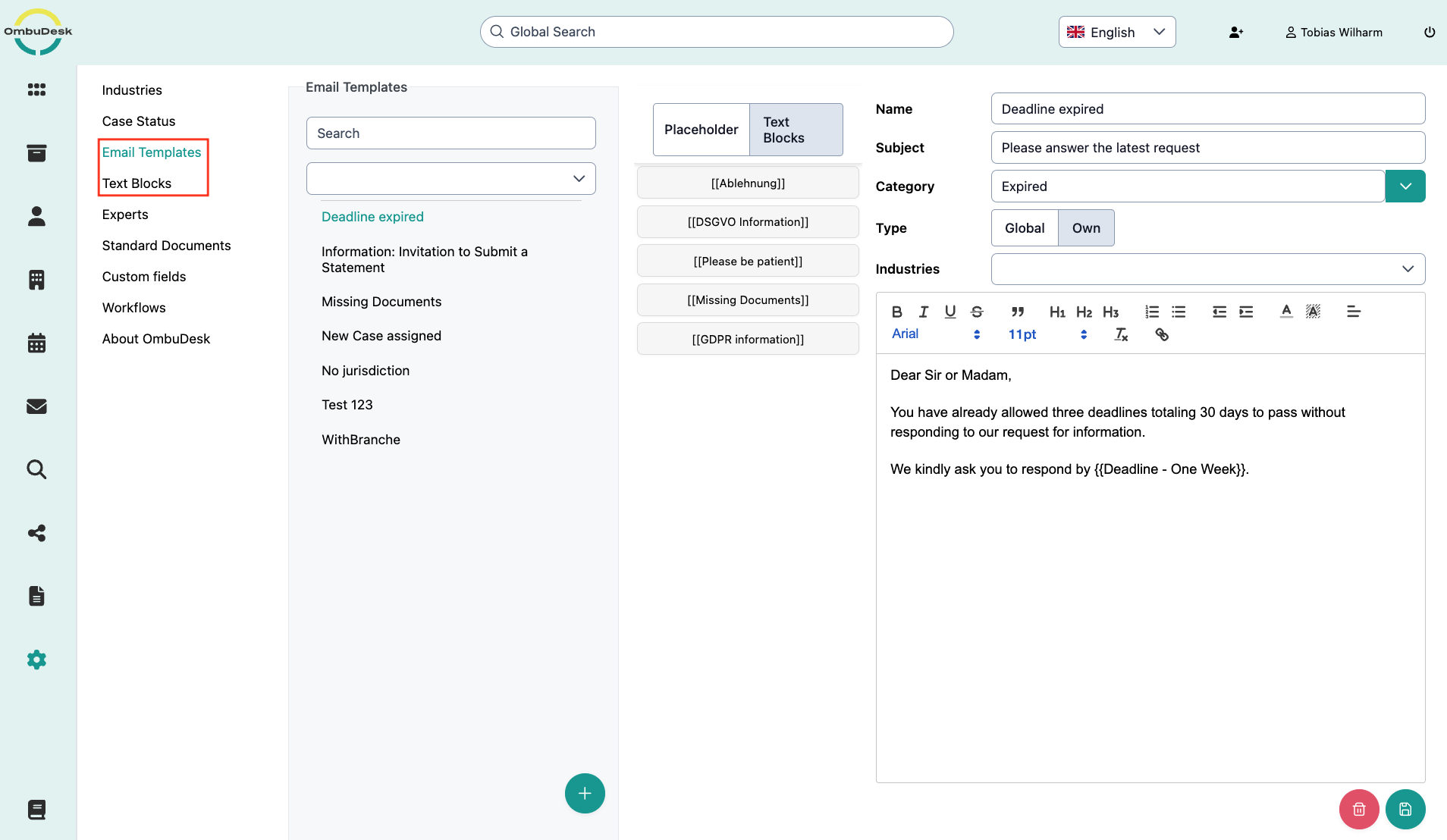Open Experts settings menu item

tap(125, 215)
